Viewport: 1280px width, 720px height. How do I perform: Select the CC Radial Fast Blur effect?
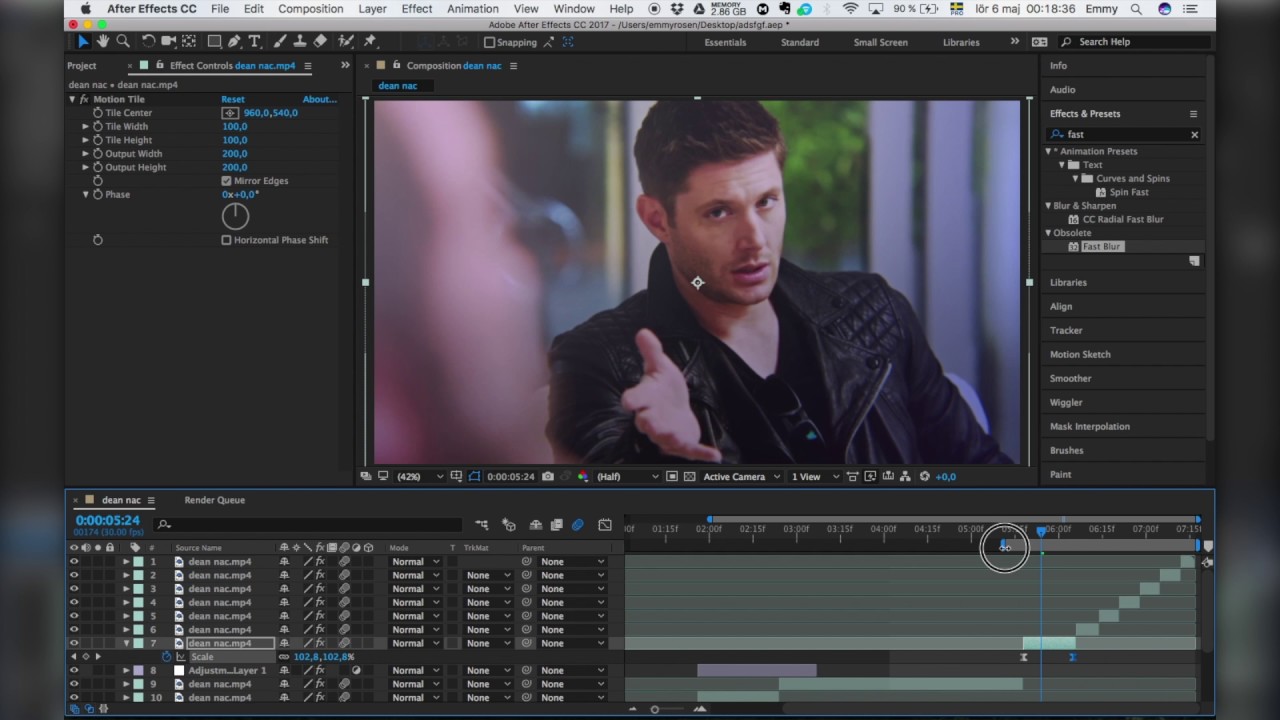(x=1122, y=219)
